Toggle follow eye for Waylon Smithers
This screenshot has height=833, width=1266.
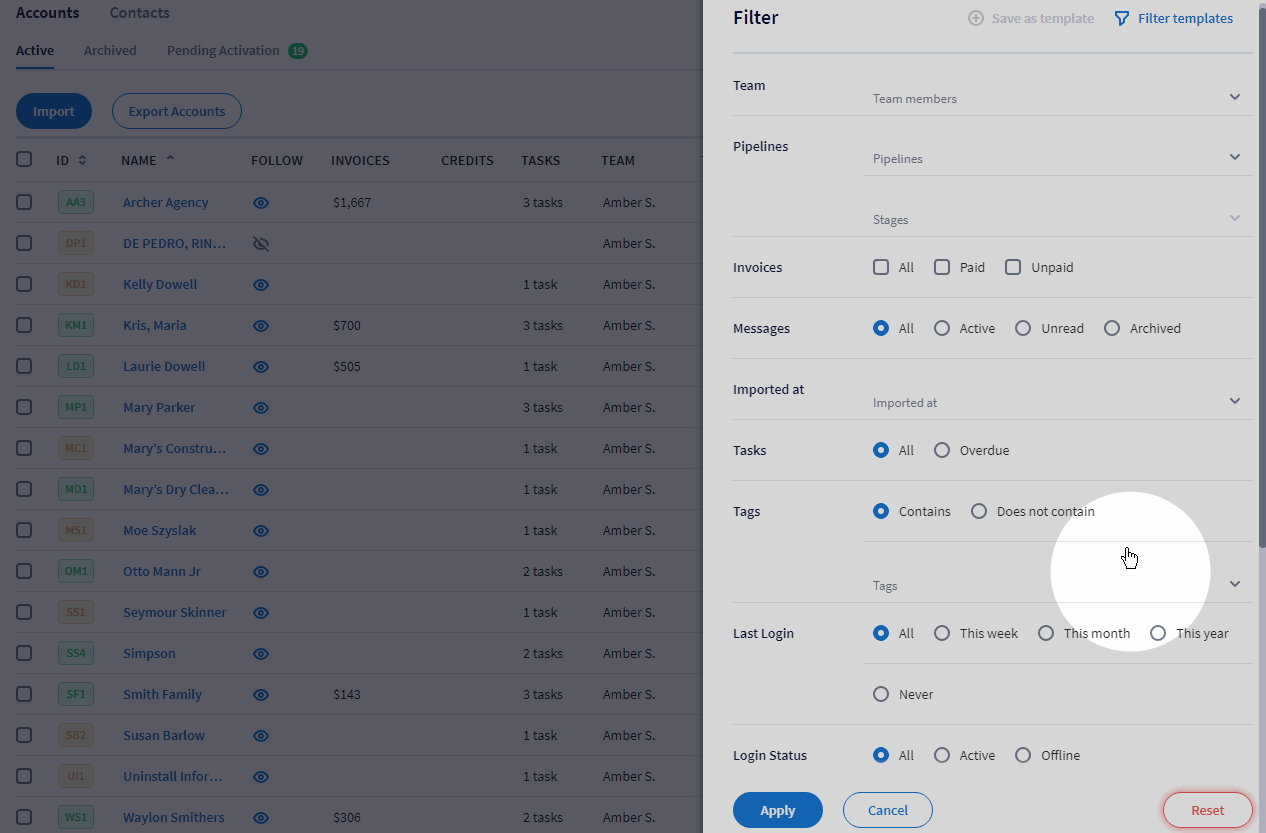[x=260, y=817]
